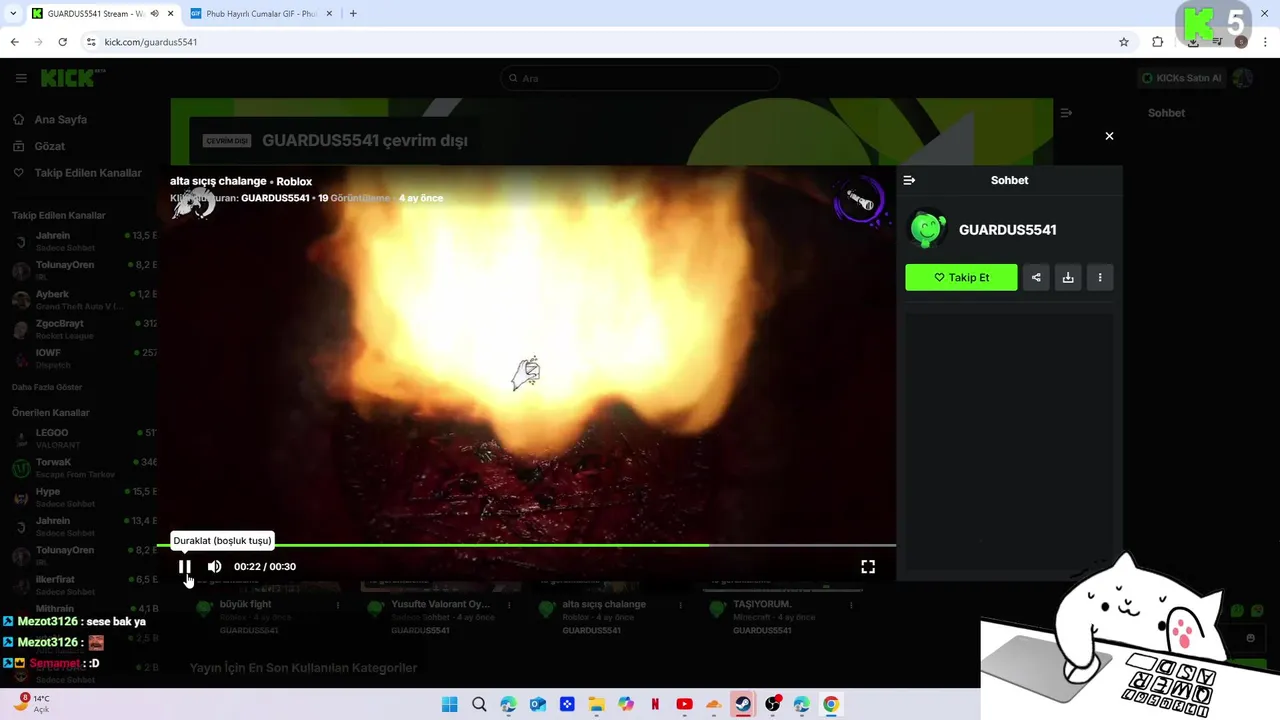Open IOWF channel in sidebar
Image resolution: width=1280 pixels, height=720 pixels.
point(82,358)
